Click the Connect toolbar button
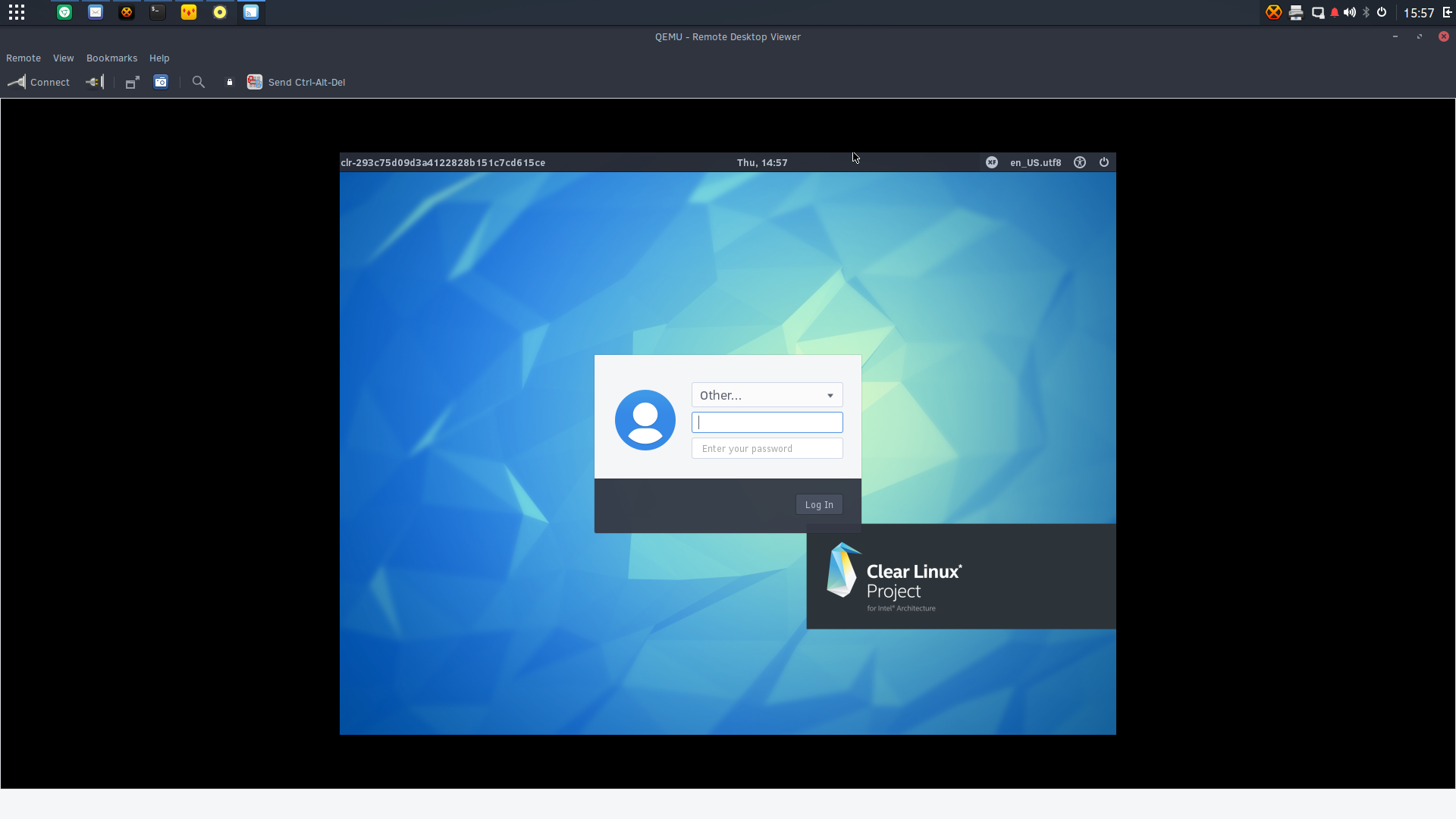The height and width of the screenshot is (819, 1456). [x=39, y=82]
